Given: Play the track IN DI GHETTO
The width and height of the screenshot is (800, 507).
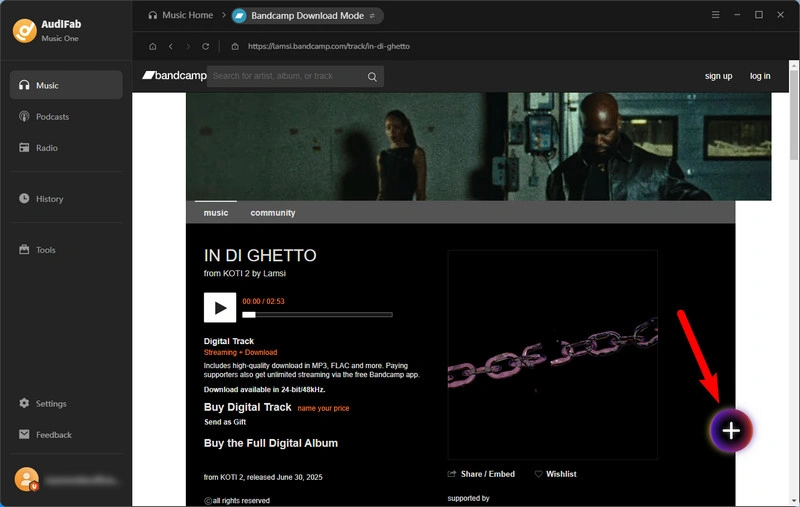Looking at the screenshot, I should tap(220, 308).
